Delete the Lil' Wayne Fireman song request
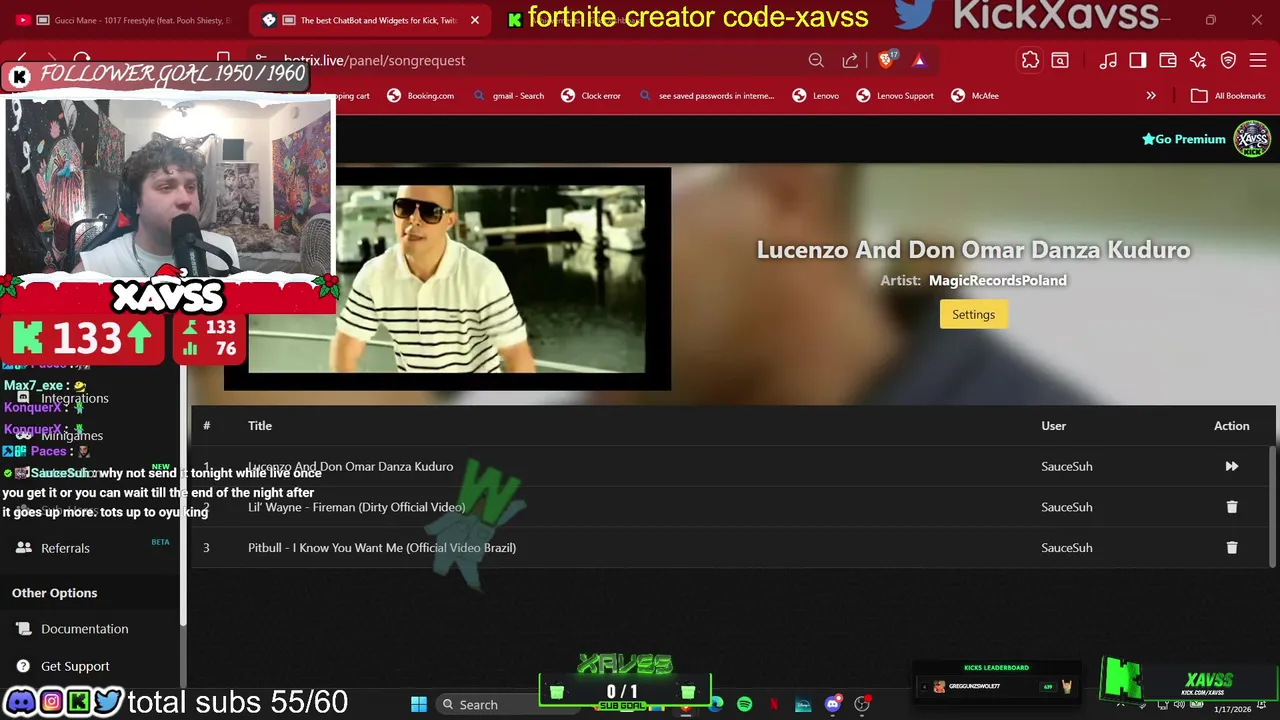This screenshot has height=720, width=1280. pos(1231,507)
